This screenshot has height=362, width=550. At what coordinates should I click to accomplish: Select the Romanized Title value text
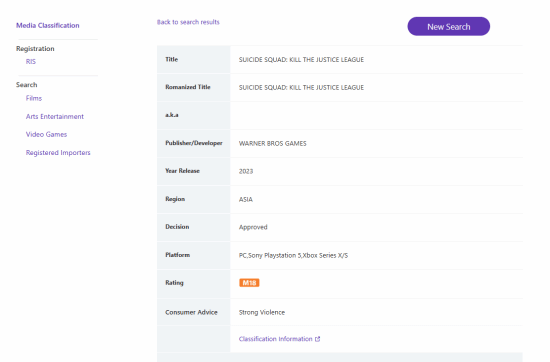coord(301,87)
